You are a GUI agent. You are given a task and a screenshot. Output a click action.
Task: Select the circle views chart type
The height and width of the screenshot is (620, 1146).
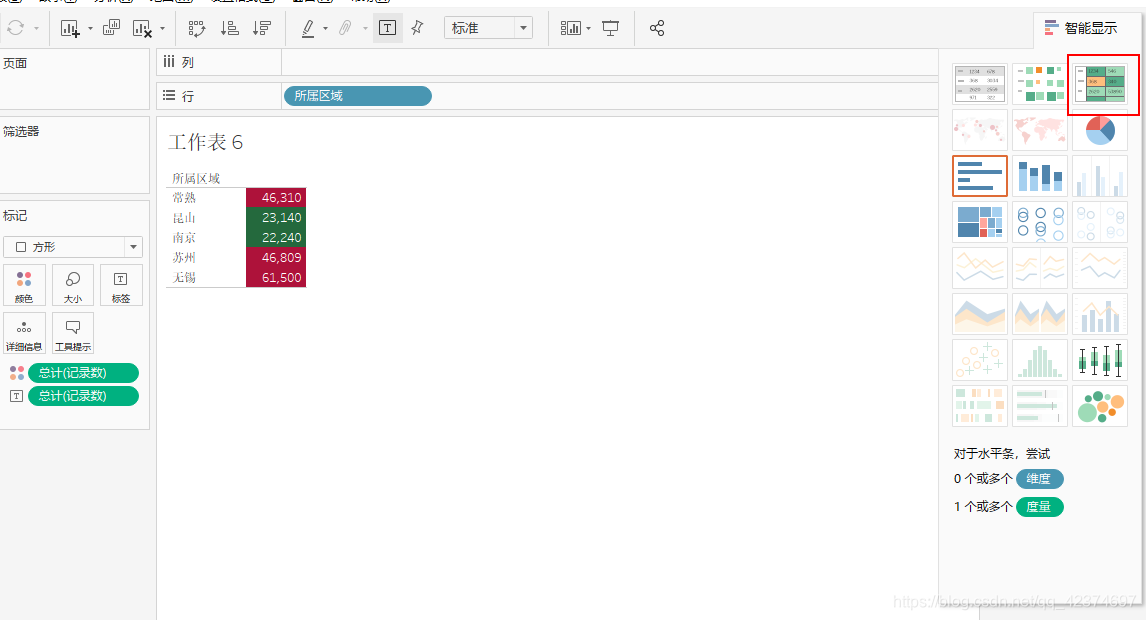coord(1040,222)
